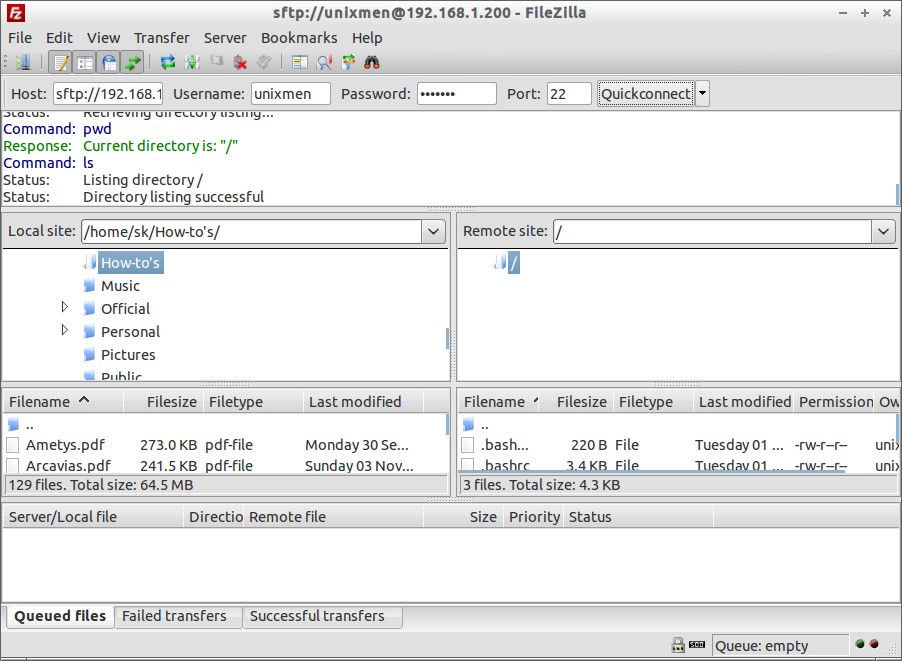
Task: Click the greyed cancel operation icon
Action: [x=216, y=61]
